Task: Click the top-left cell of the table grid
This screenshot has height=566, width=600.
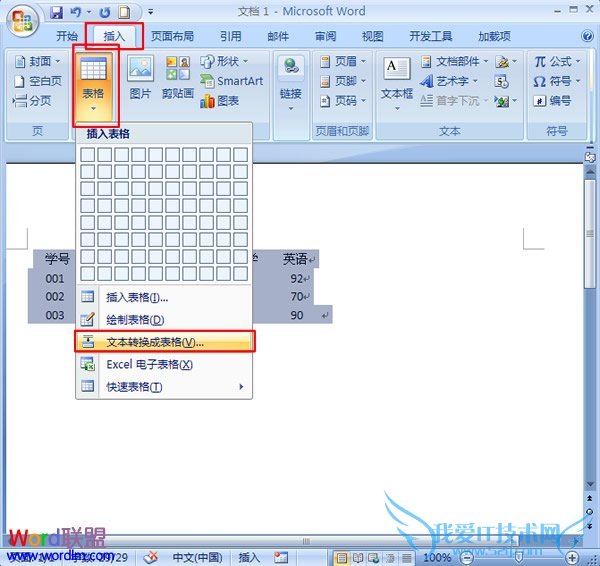Action: coord(88,155)
